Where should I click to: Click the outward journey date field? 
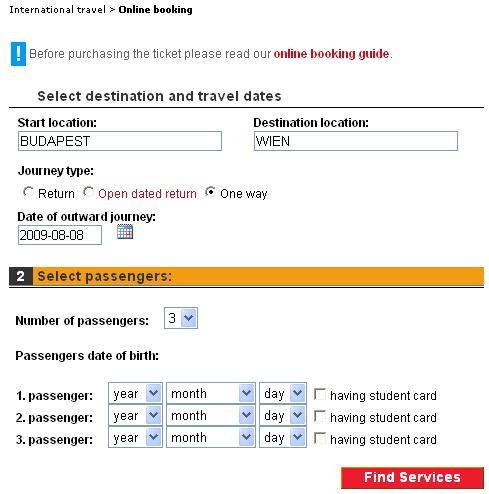pos(60,235)
